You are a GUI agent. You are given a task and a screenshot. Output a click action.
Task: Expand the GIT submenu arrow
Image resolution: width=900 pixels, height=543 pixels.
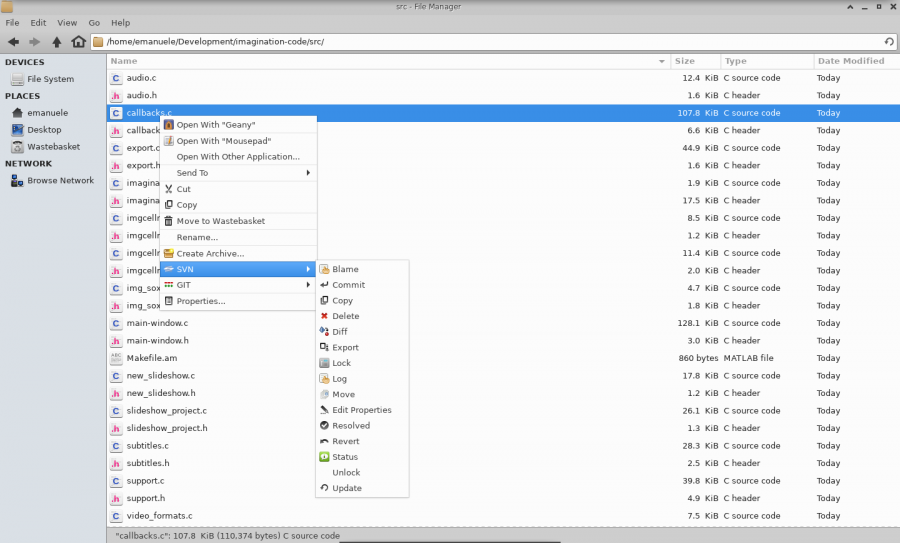[x=308, y=285]
